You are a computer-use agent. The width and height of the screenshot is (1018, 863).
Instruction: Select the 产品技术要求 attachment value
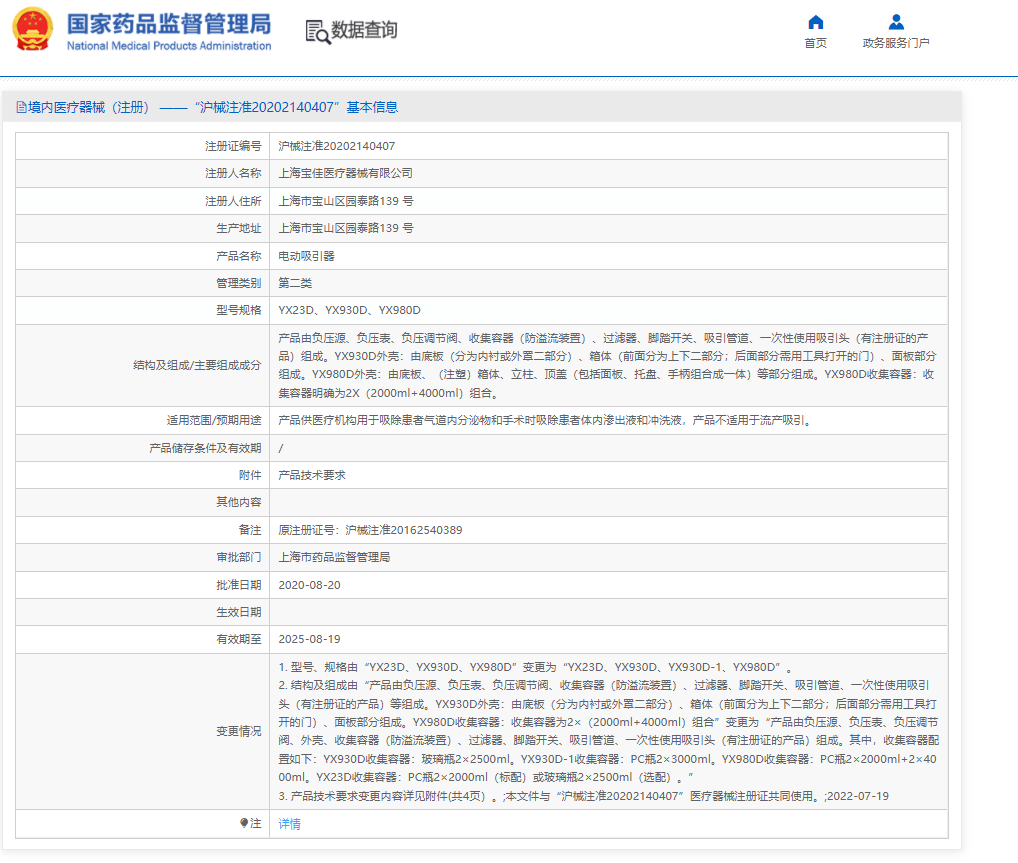[312, 475]
